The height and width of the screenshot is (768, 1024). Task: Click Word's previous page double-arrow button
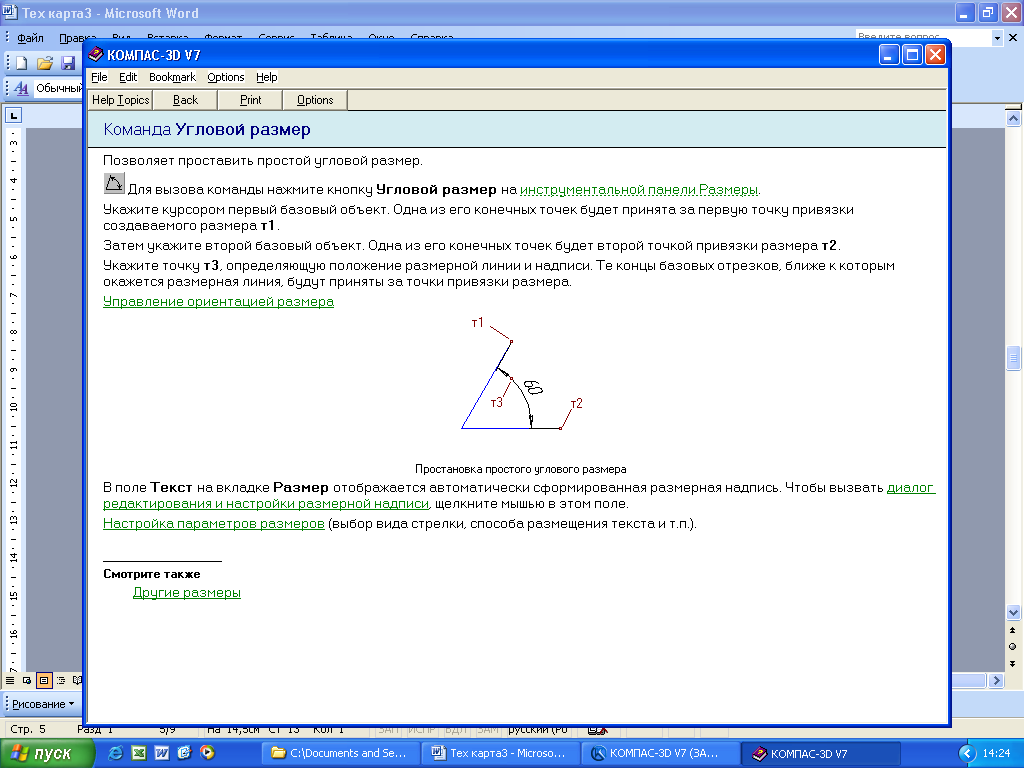pyautogui.click(x=1013, y=630)
